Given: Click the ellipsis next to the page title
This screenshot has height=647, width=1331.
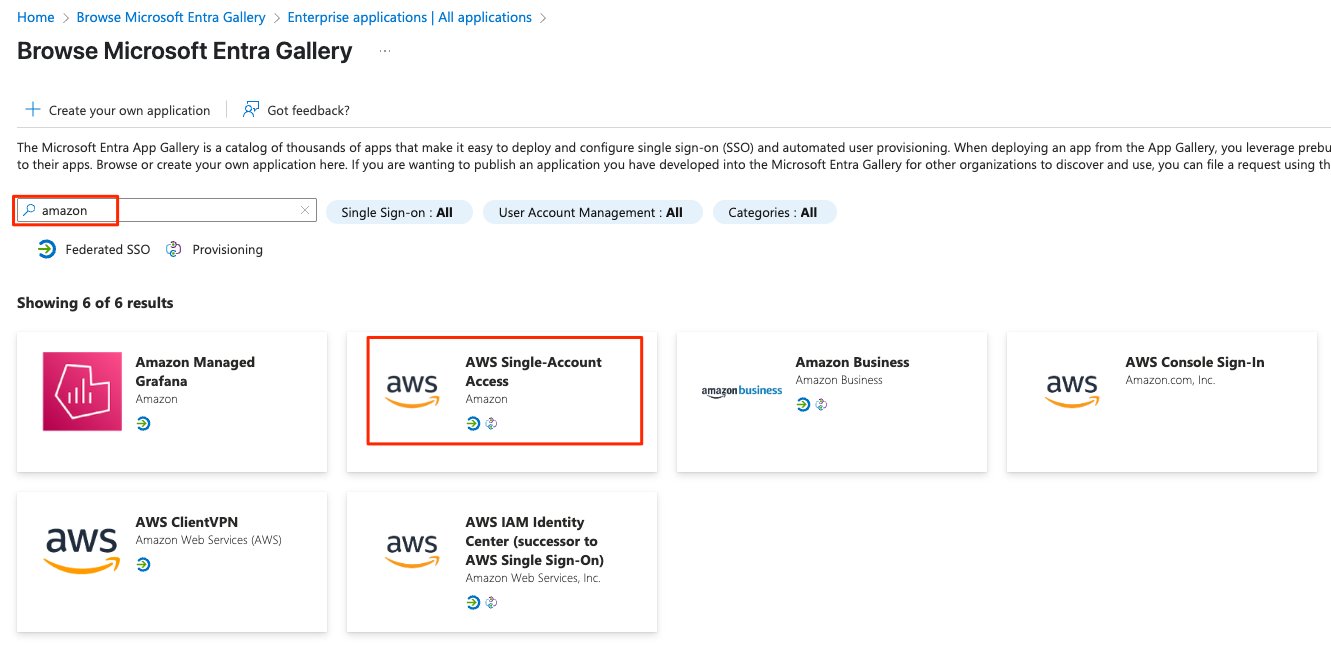Looking at the screenshot, I should click(x=385, y=51).
